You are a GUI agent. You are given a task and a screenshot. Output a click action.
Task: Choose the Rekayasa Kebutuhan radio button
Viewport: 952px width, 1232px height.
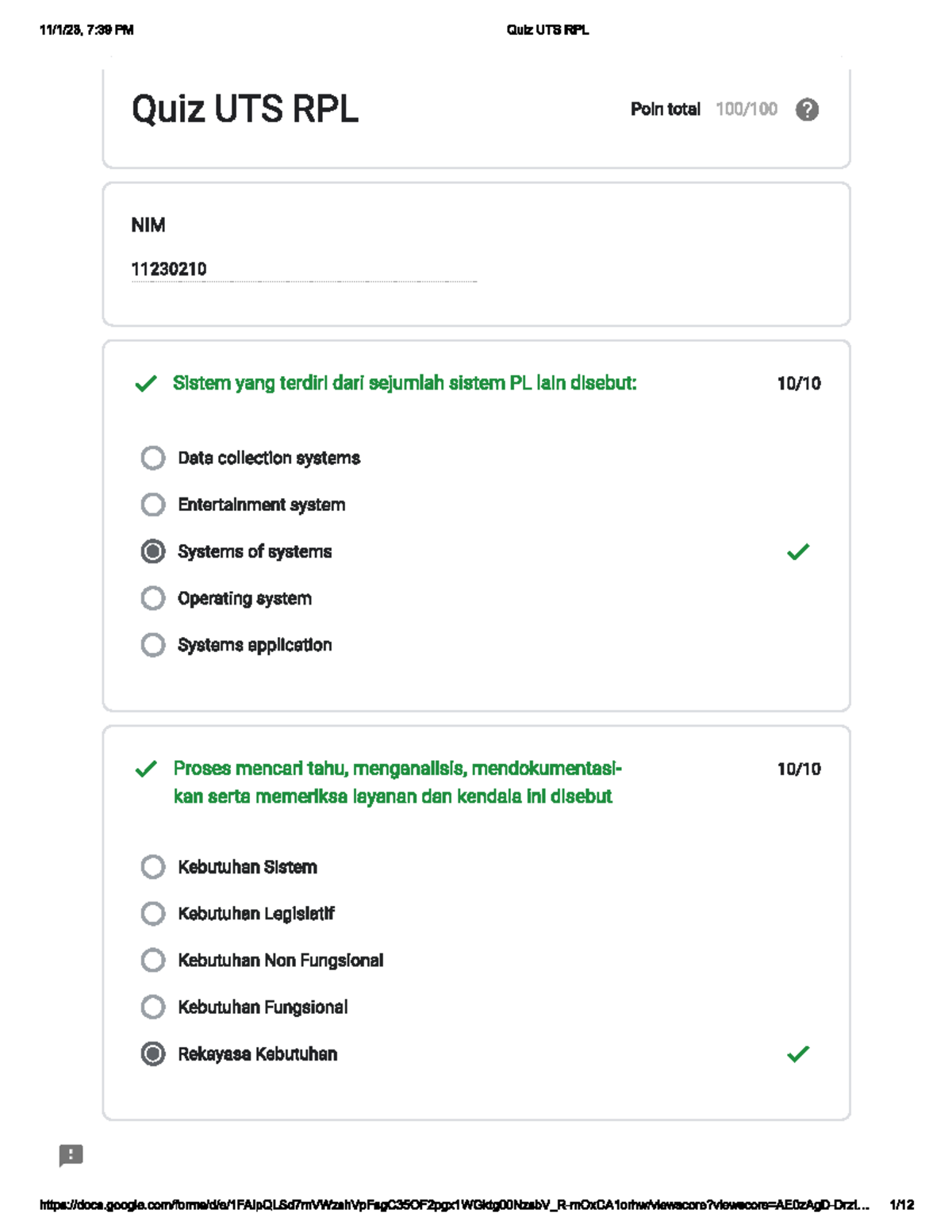[x=153, y=1054]
